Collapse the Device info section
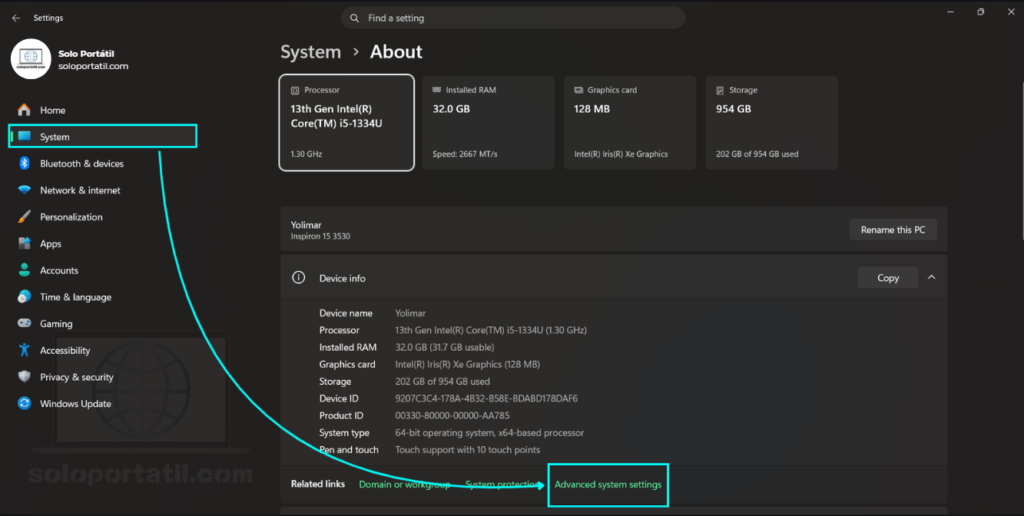The width and height of the screenshot is (1024, 516). (931, 278)
